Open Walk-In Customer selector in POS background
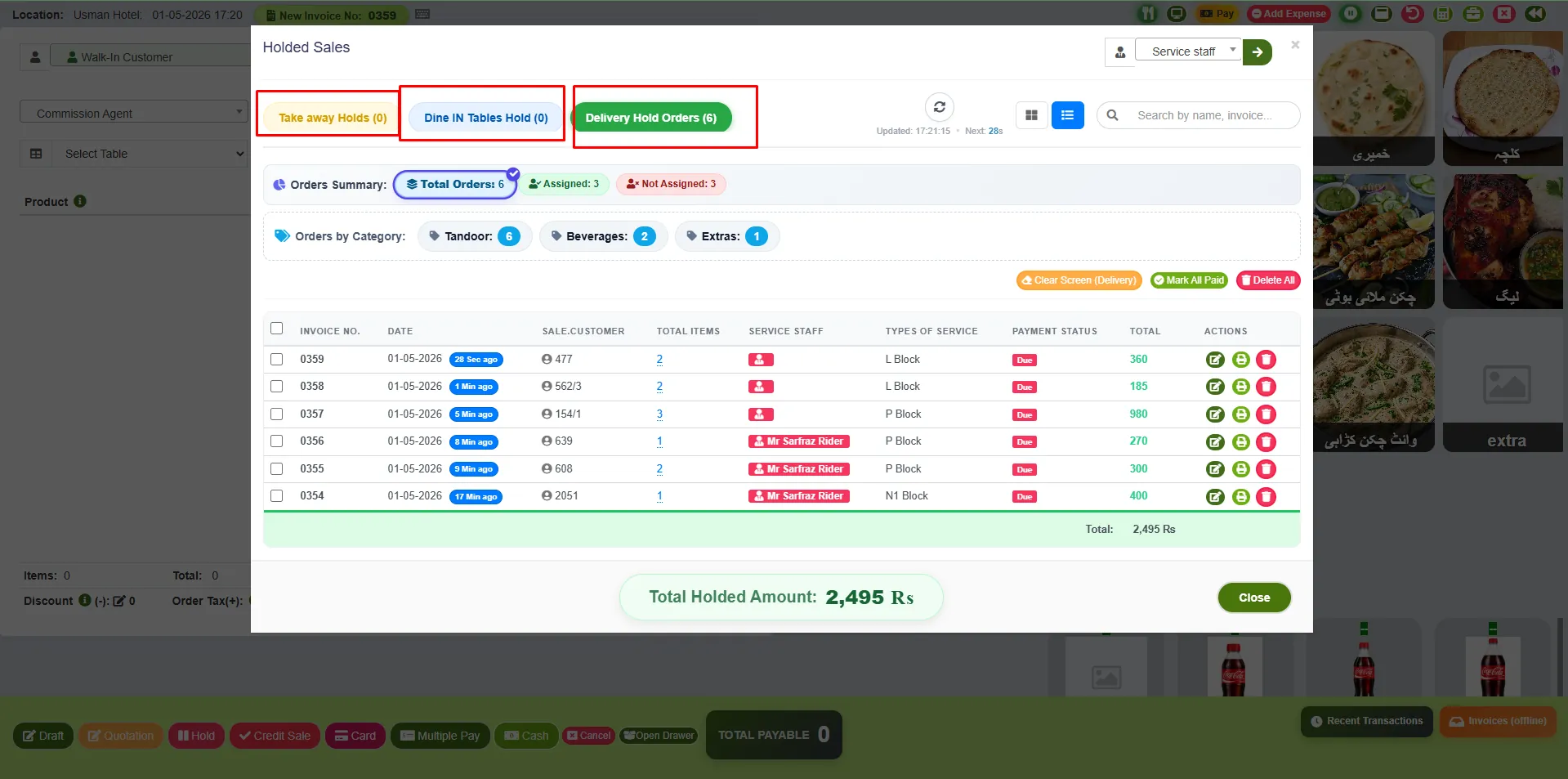Image resolution: width=1568 pixels, height=779 pixels. click(x=151, y=57)
